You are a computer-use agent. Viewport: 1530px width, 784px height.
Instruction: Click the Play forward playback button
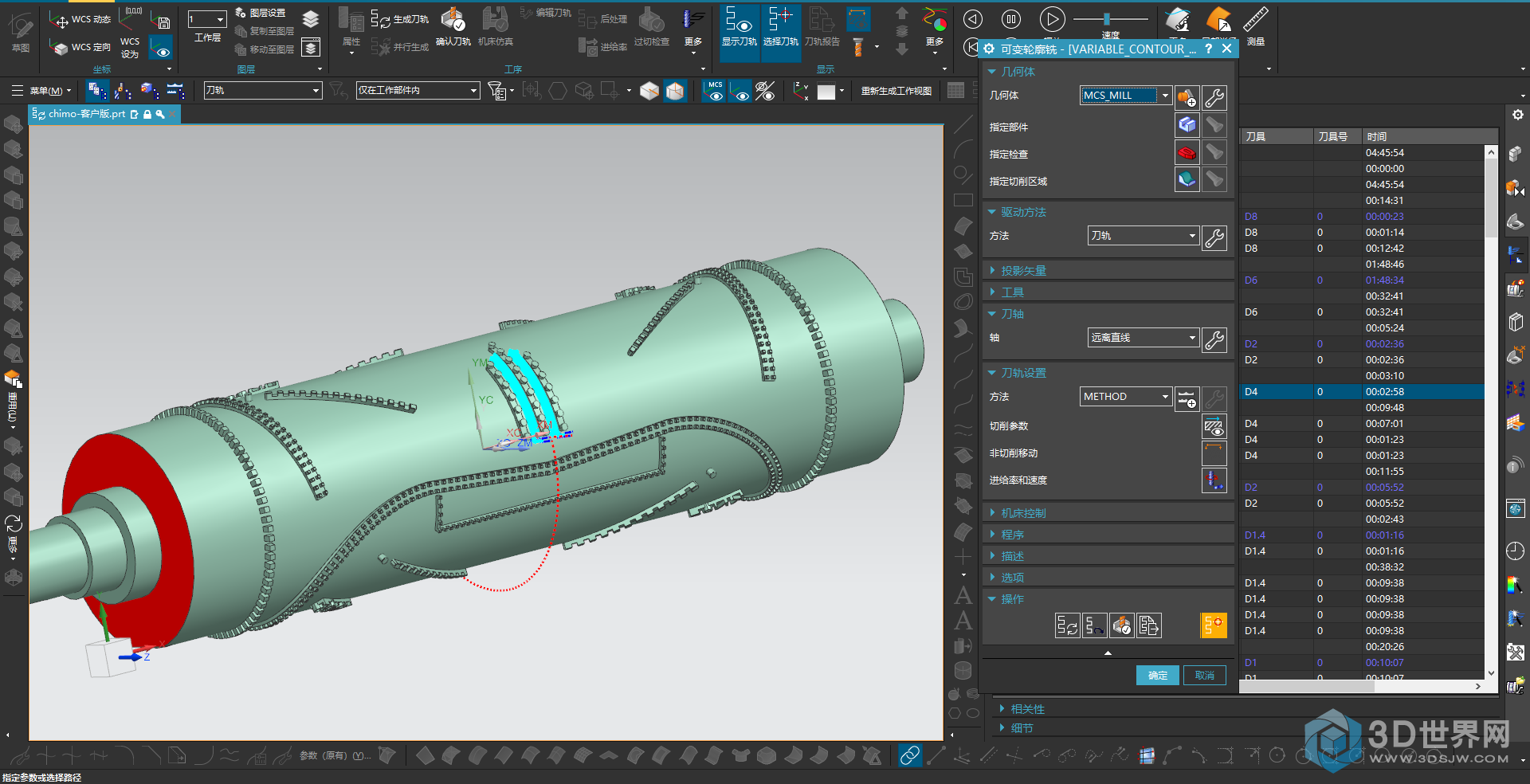coord(1052,19)
